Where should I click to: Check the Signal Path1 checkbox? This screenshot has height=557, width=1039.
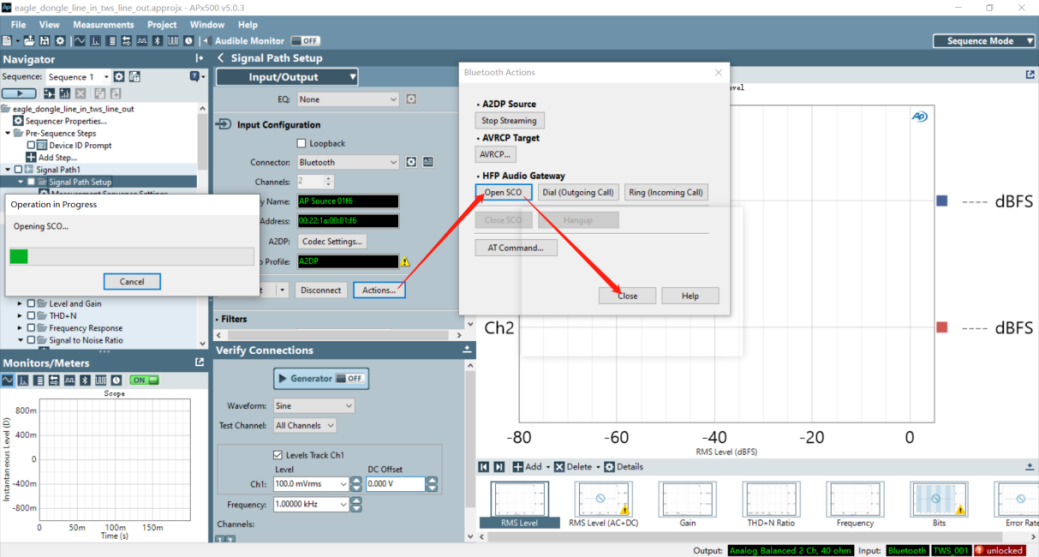coord(19,170)
